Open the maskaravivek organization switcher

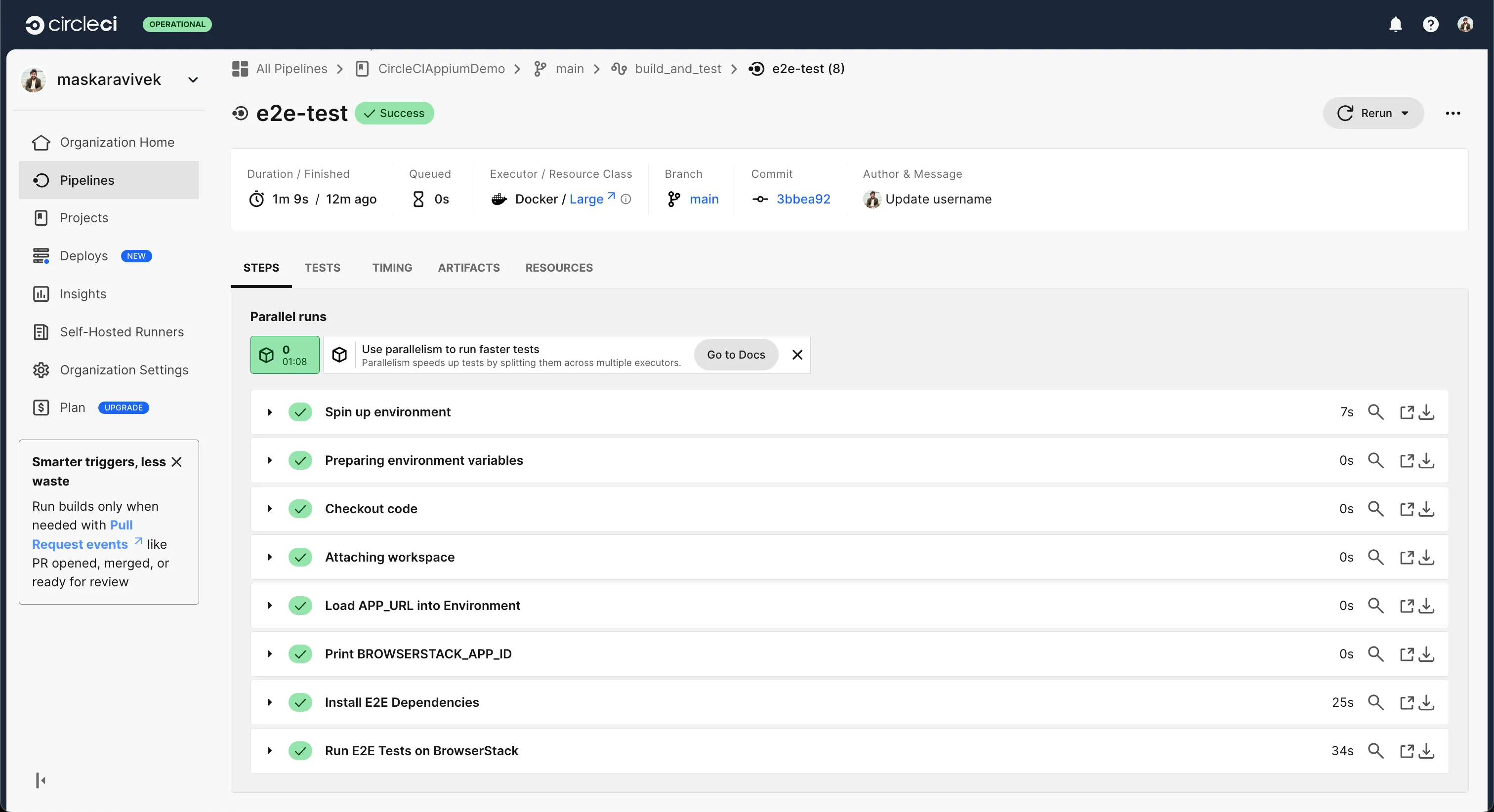pos(110,80)
